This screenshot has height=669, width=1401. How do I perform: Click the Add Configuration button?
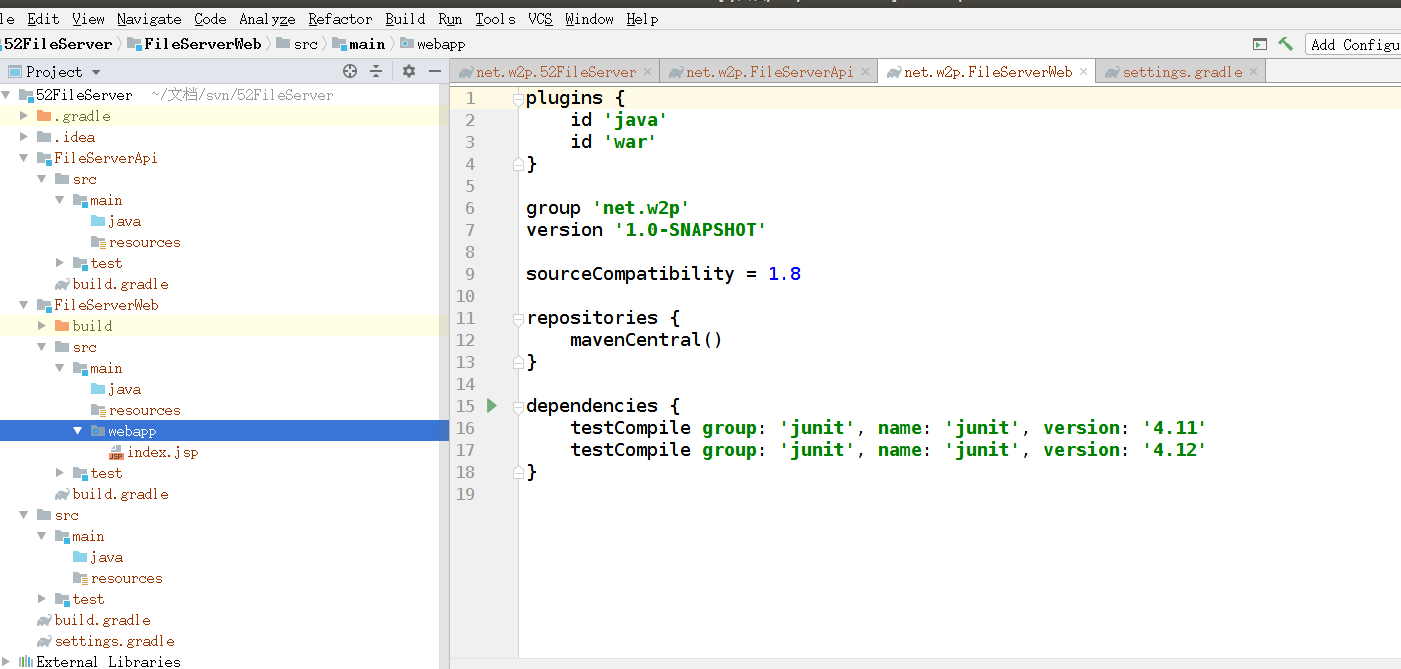pyautogui.click(x=1365, y=44)
